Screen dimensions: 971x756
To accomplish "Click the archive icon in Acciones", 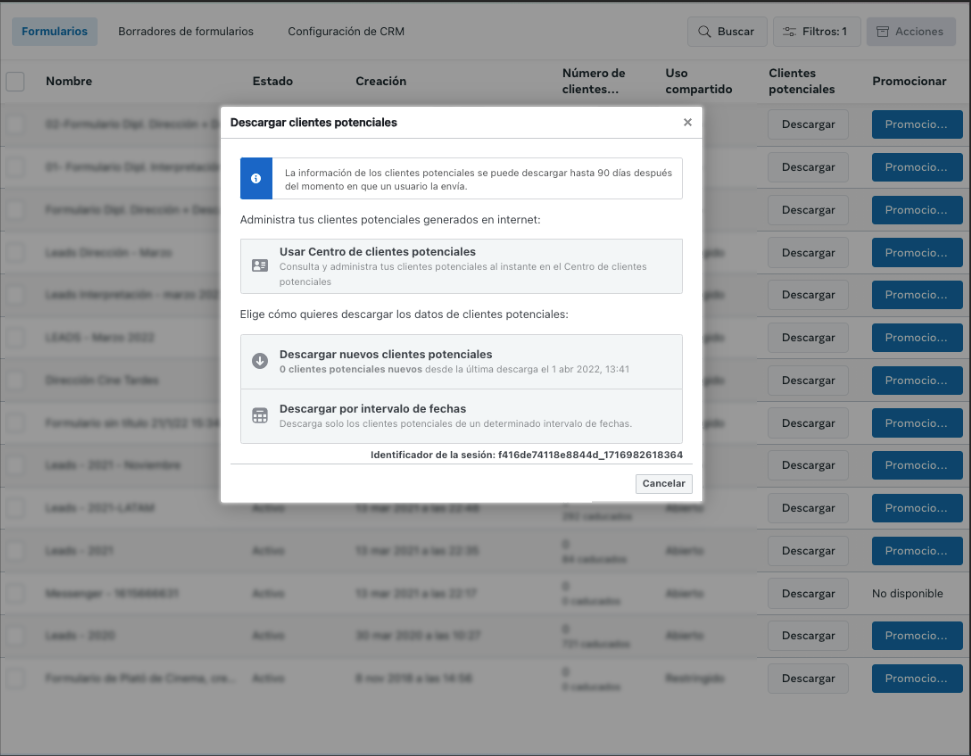I will point(882,32).
